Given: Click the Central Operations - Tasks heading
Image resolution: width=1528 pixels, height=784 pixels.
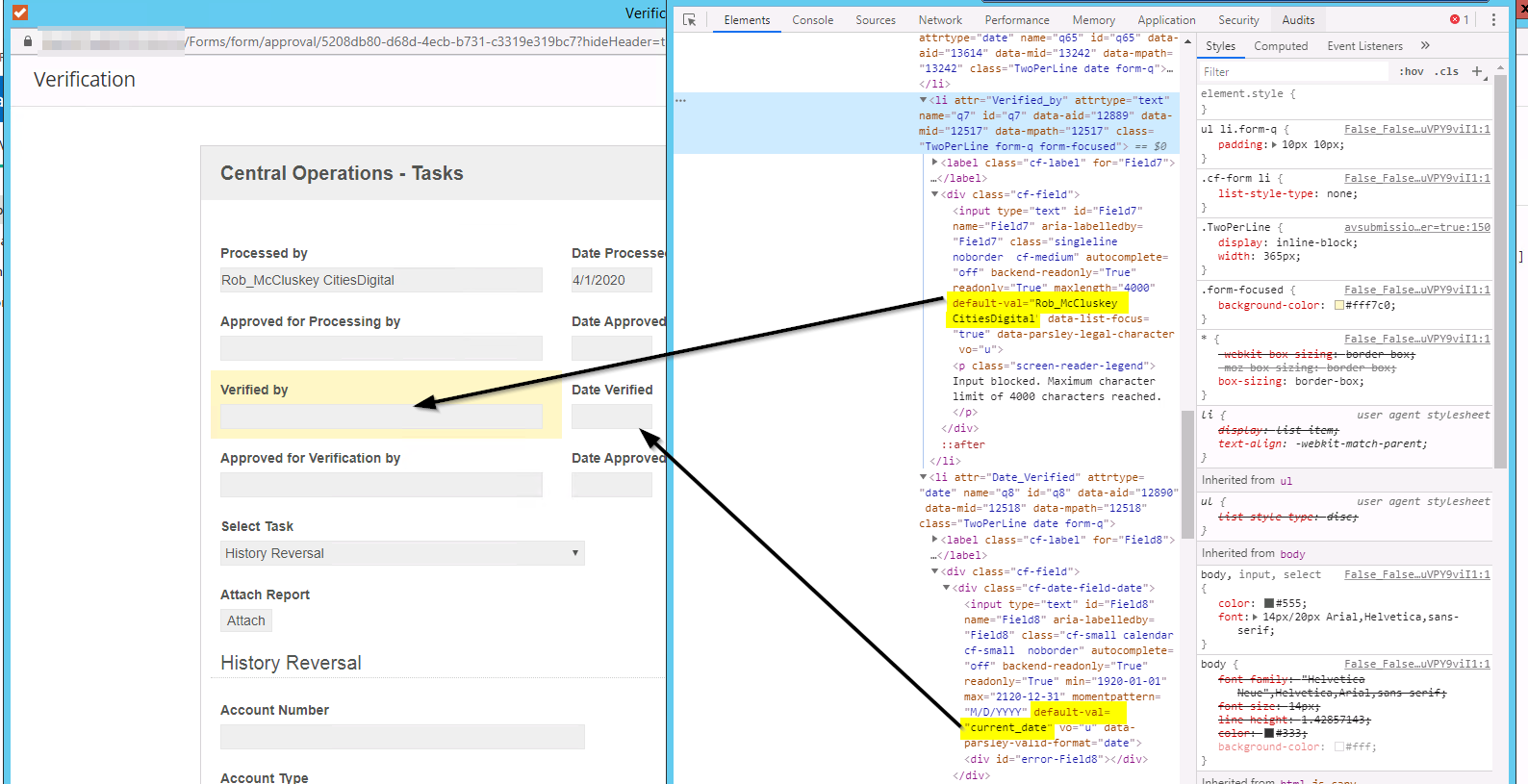Looking at the screenshot, I should click(x=342, y=173).
